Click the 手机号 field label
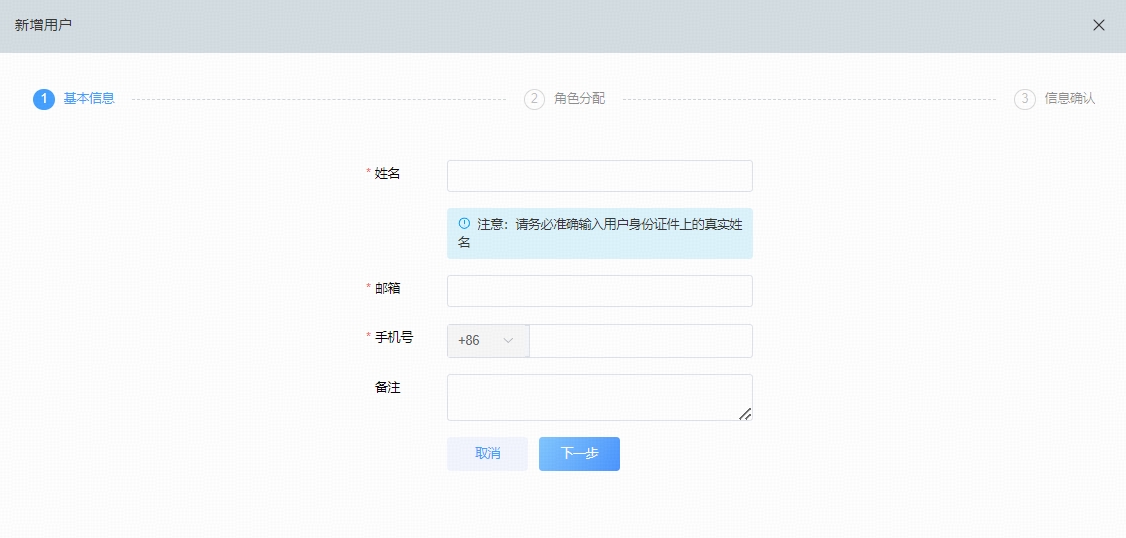 click(x=394, y=337)
